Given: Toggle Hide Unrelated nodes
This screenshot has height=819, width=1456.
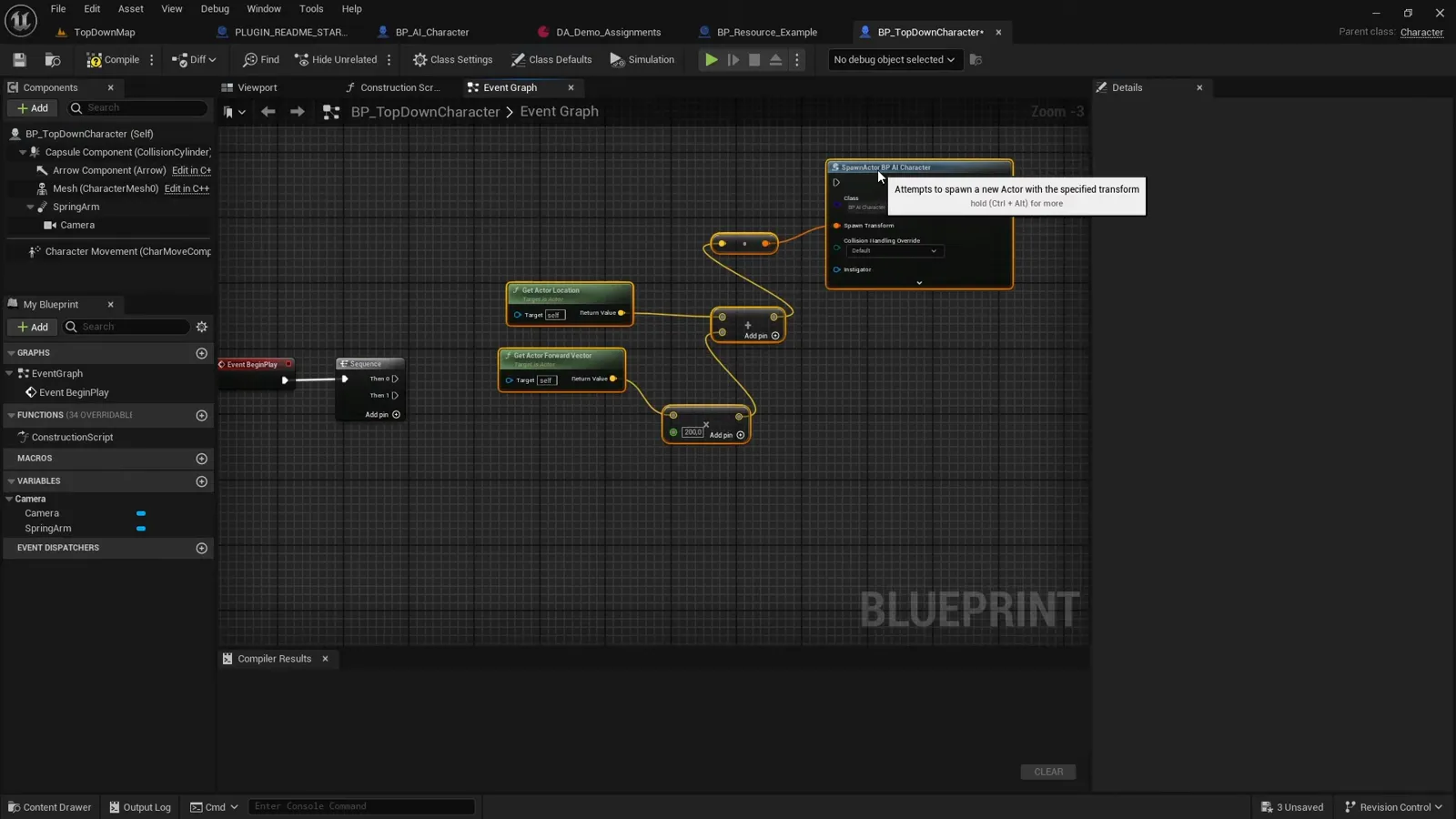Looking at the screenshot, I should coord(336,60).
